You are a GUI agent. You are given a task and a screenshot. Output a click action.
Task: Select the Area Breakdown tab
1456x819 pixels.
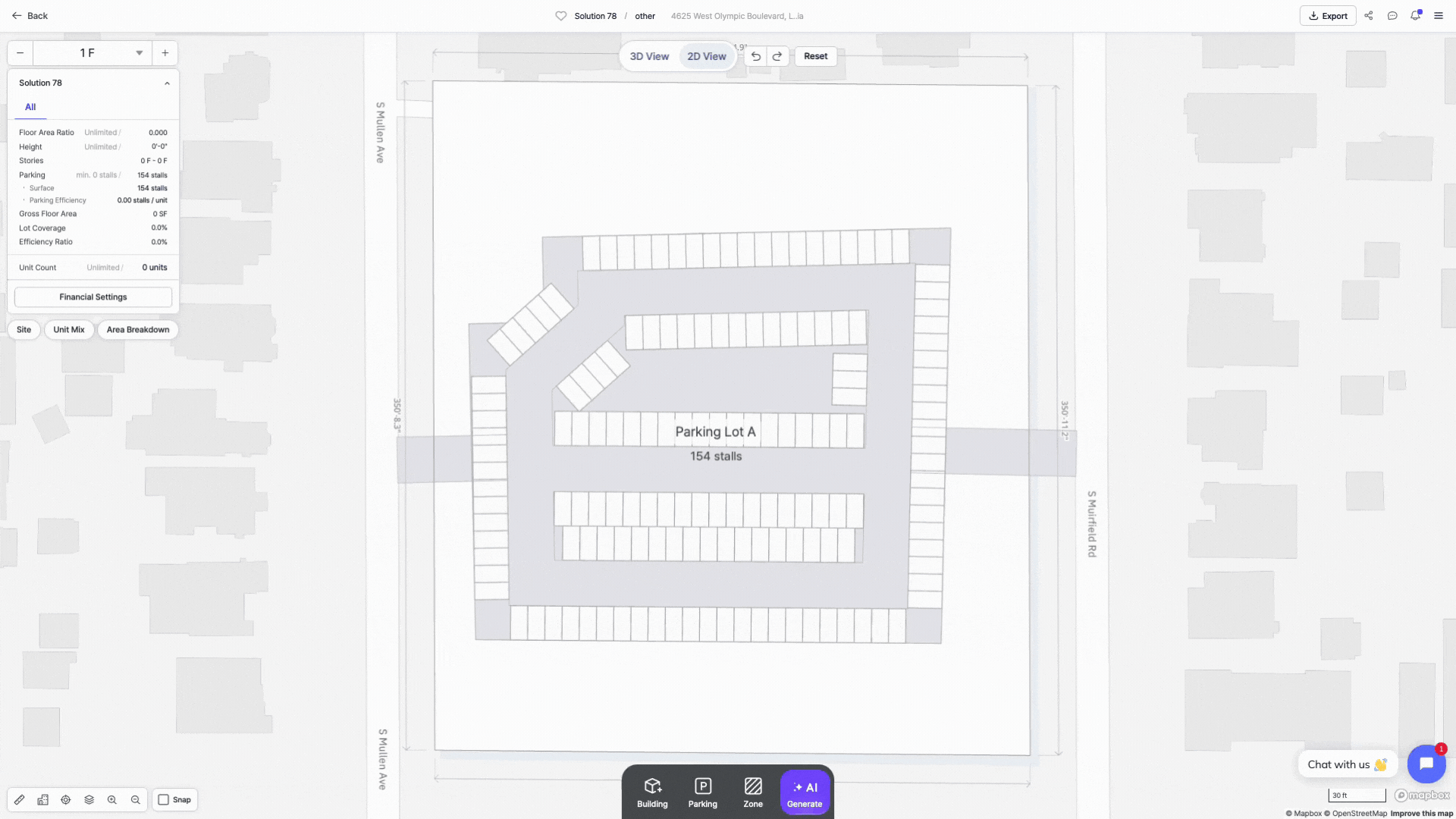pyautogui.click(x=138, y=330)
